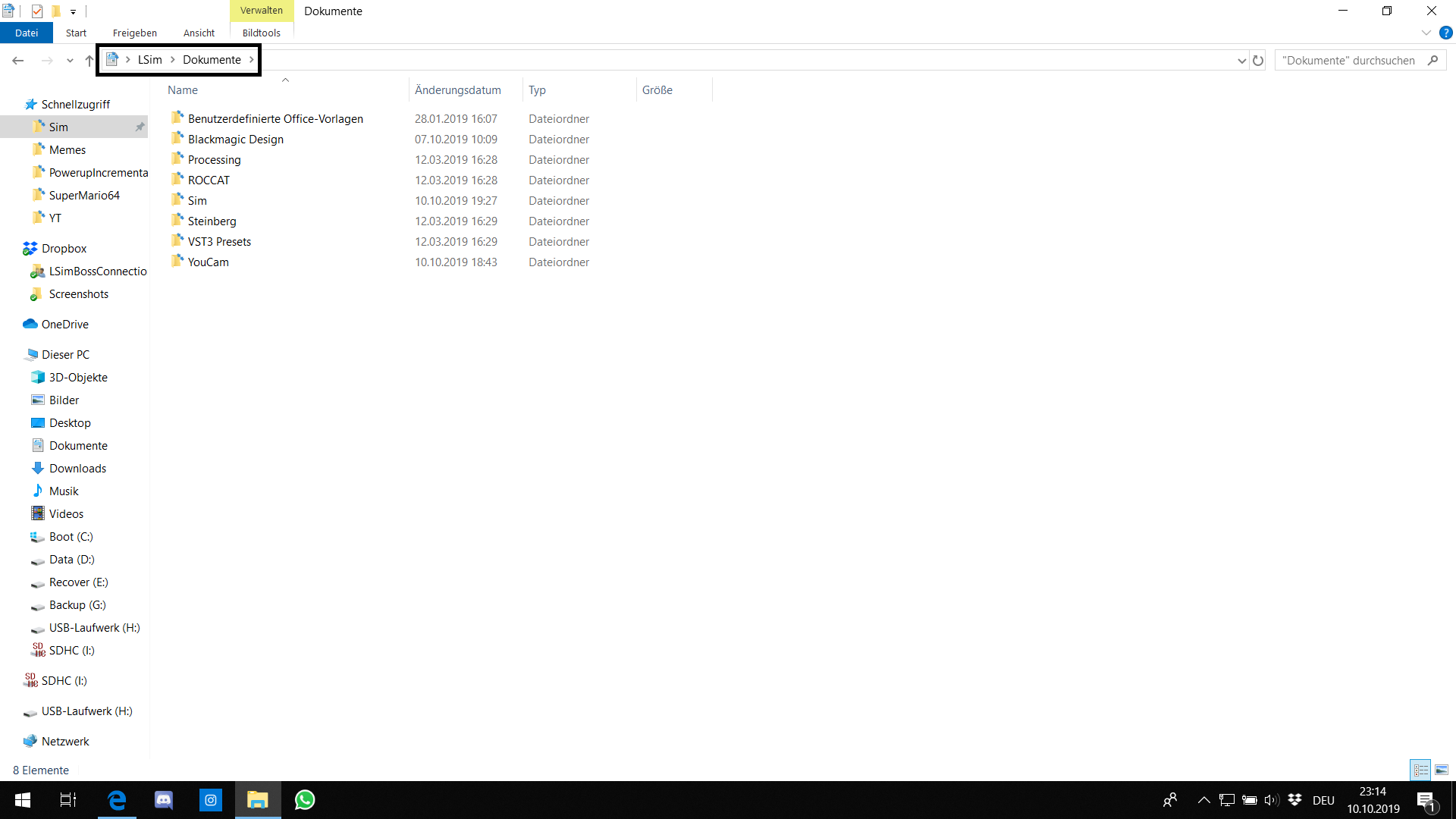Open Discord from the taskbar
Image resolution: width=1456 pixels, height=819 pixels.
click(164, 800)
